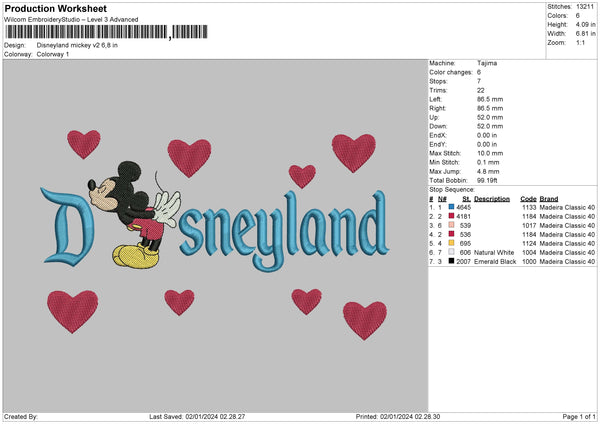
Task: Select the red 4181 thread swatch
Action: pos(452,216)
